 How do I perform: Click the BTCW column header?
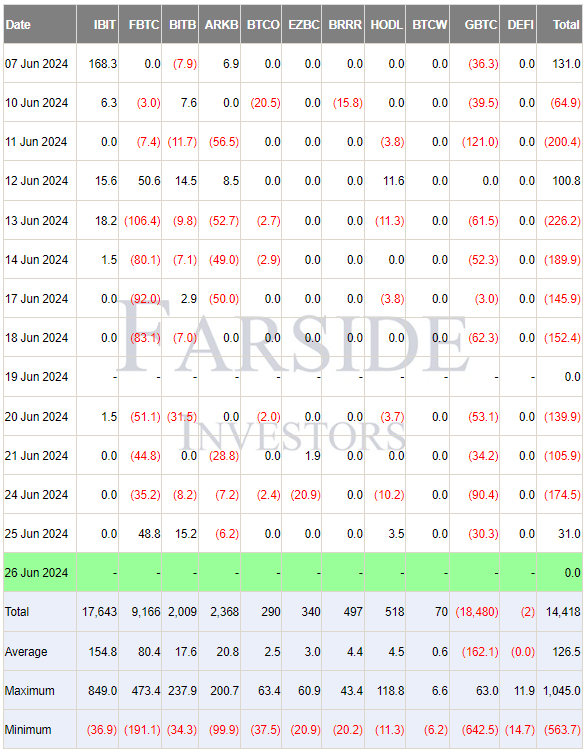tap(428, 24)
